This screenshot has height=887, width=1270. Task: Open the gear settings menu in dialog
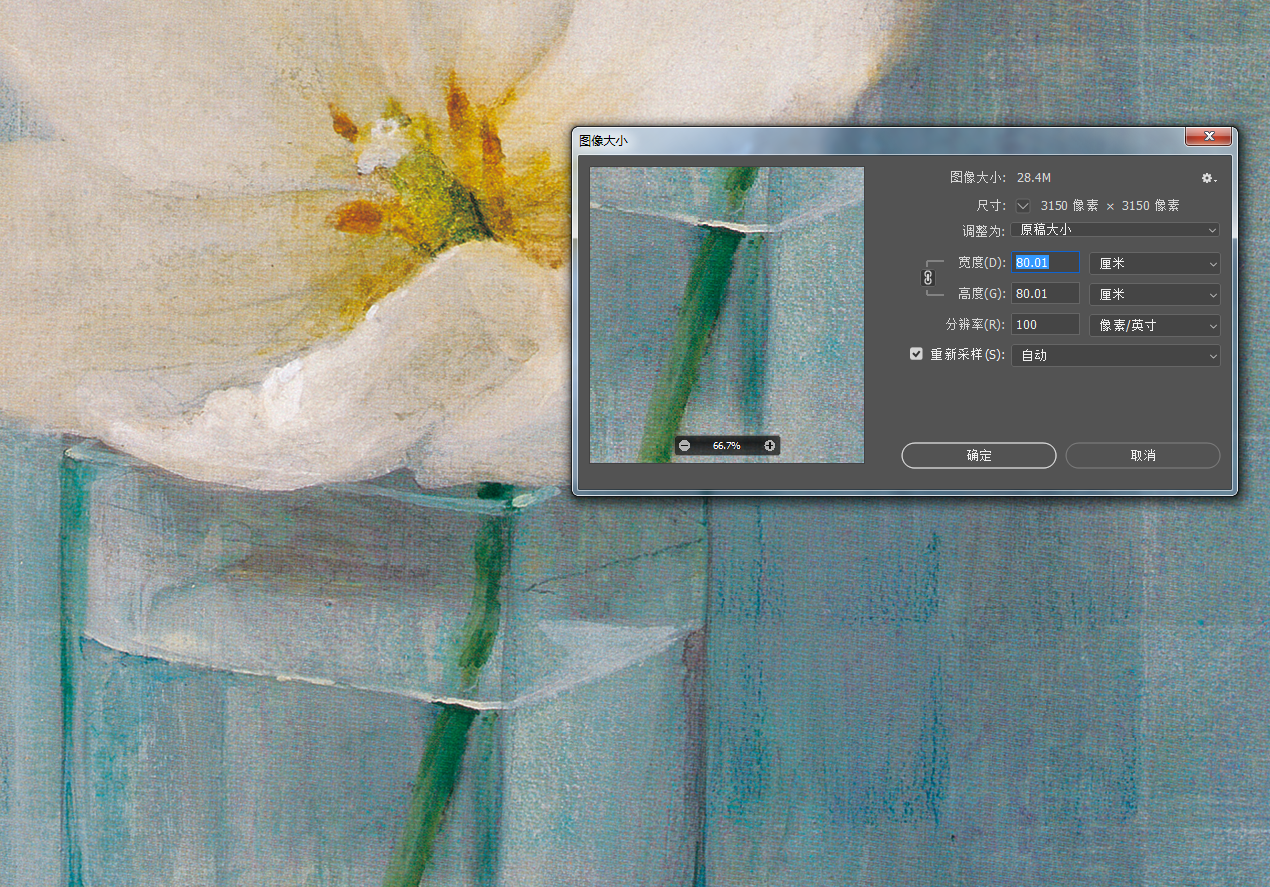(x=1208, y=178)
